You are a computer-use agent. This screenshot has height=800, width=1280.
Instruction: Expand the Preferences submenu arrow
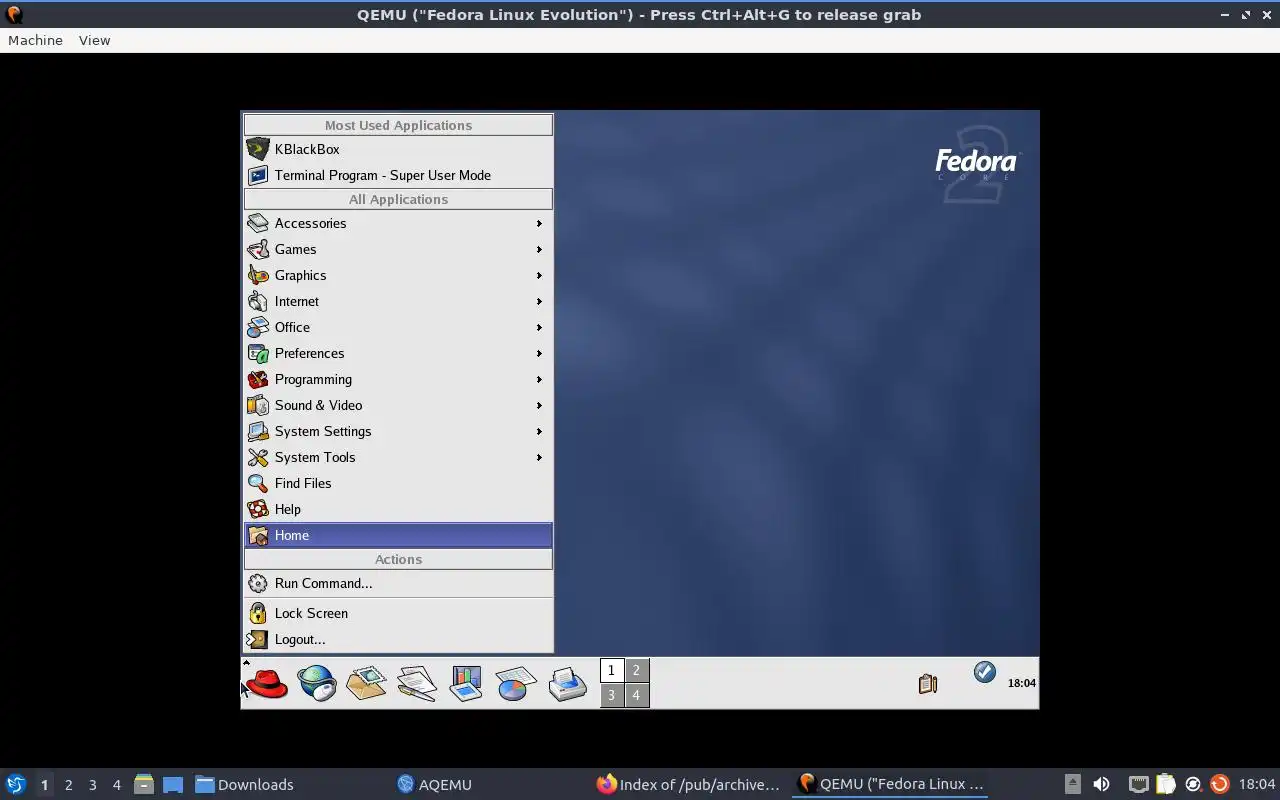tap(539, 353)
